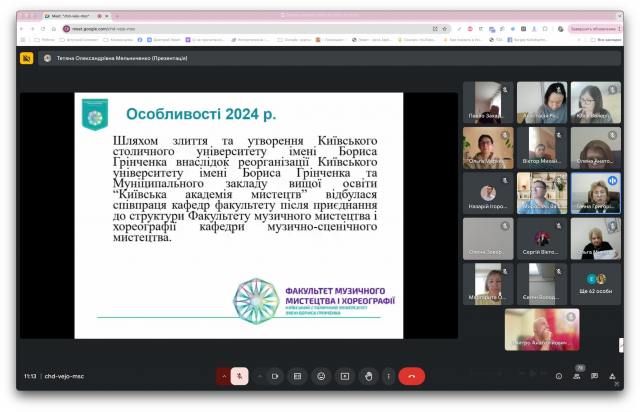Expand the camera video settings arrow
640x412 pixels.
260,376
